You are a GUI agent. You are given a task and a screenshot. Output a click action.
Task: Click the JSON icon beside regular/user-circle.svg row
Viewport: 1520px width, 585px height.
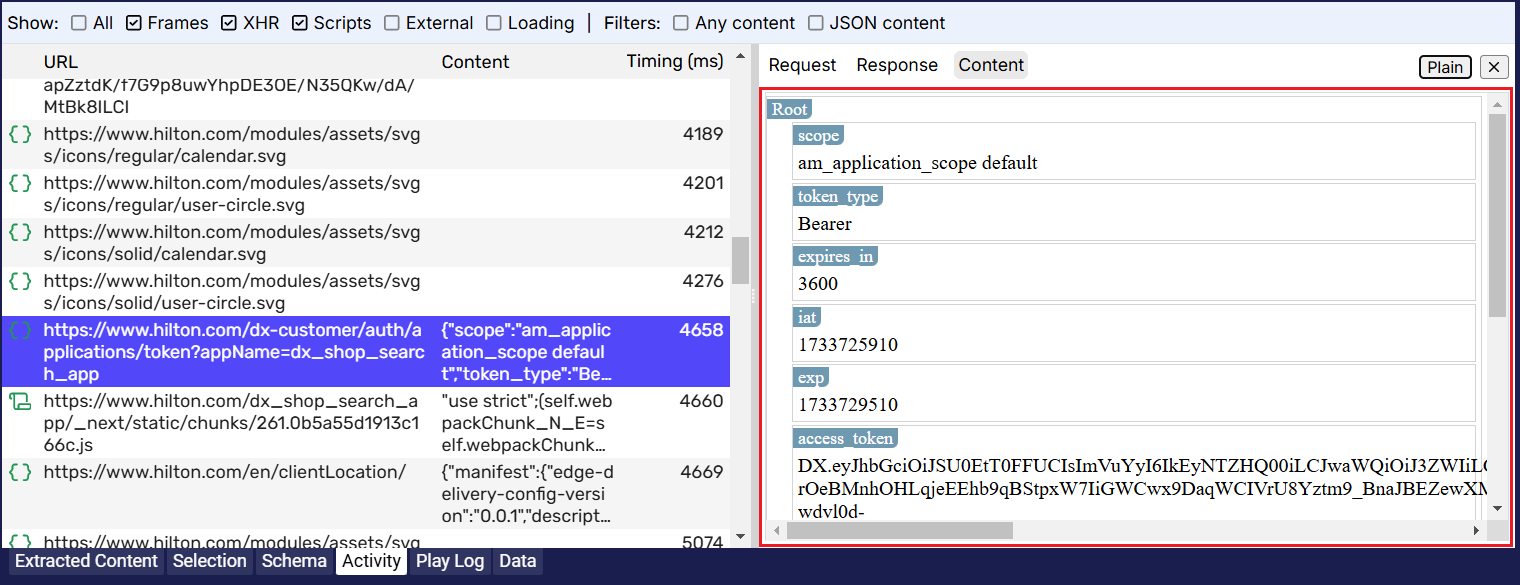click(x=20, y=183)
